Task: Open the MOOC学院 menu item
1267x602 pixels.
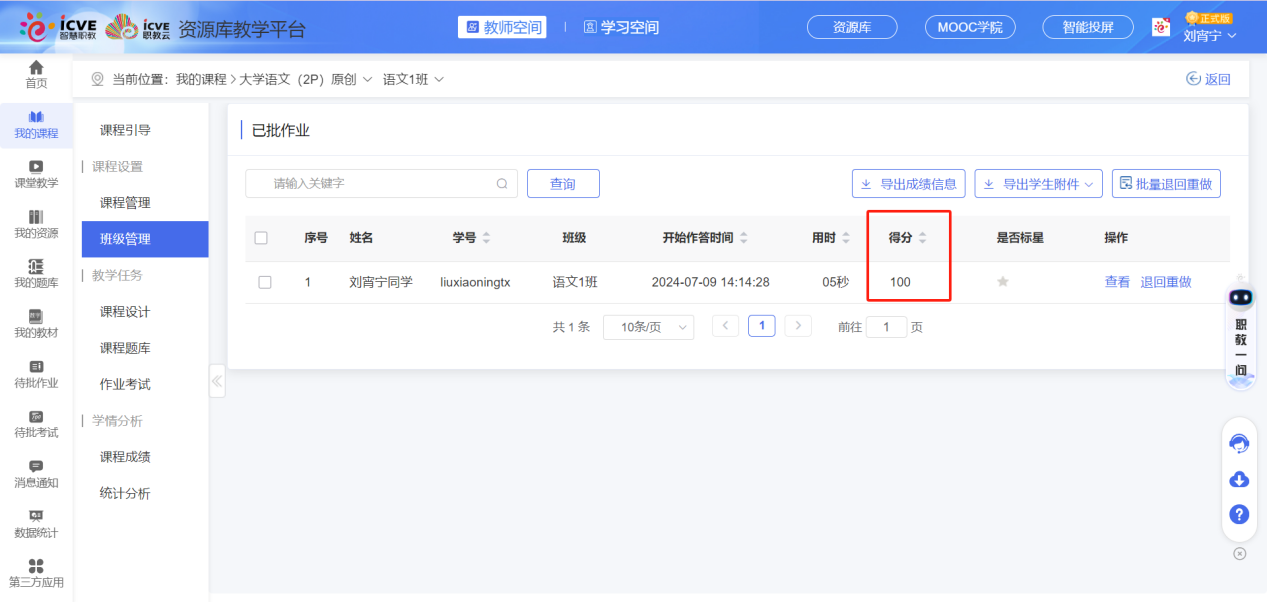Action: [969, 27]
